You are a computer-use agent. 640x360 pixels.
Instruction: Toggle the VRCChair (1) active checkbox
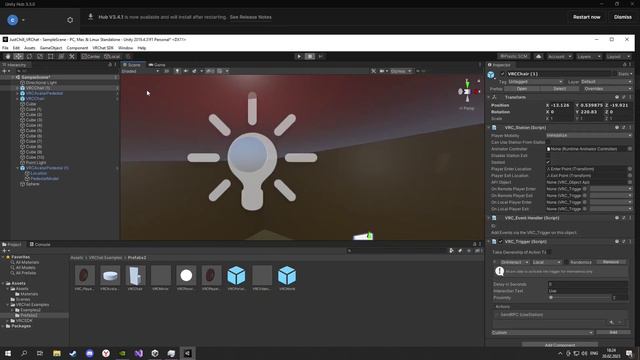(502, 74)
